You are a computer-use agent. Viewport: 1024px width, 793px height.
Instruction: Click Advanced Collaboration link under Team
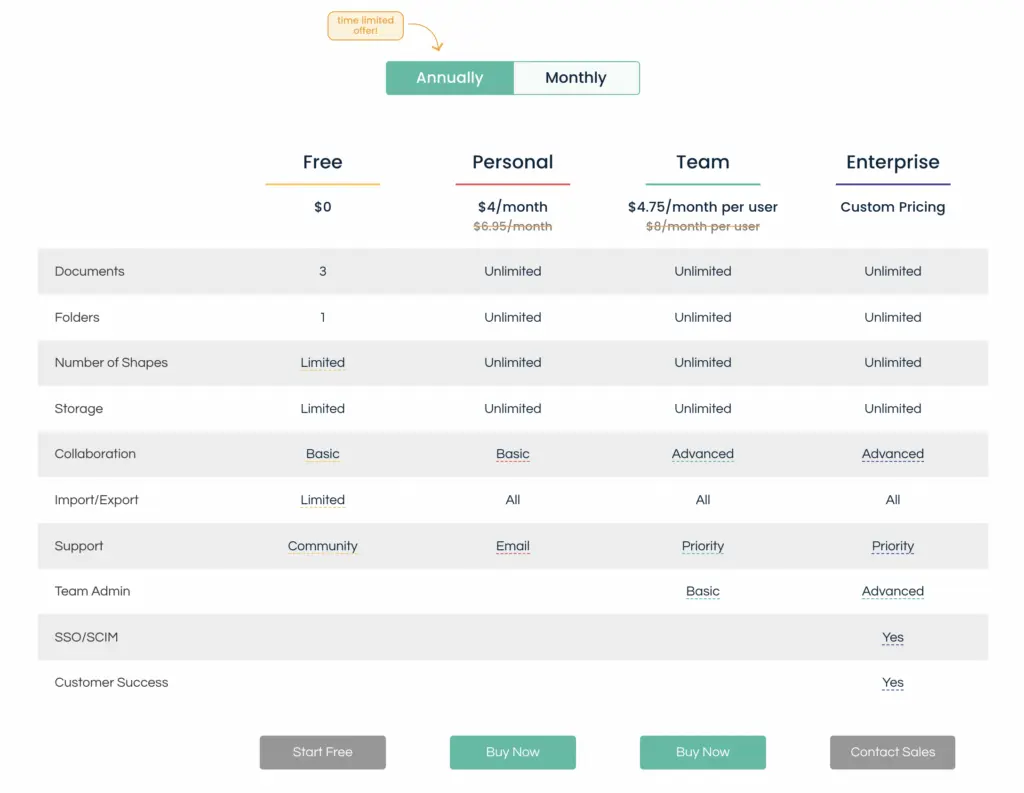(x=703, y=454)
